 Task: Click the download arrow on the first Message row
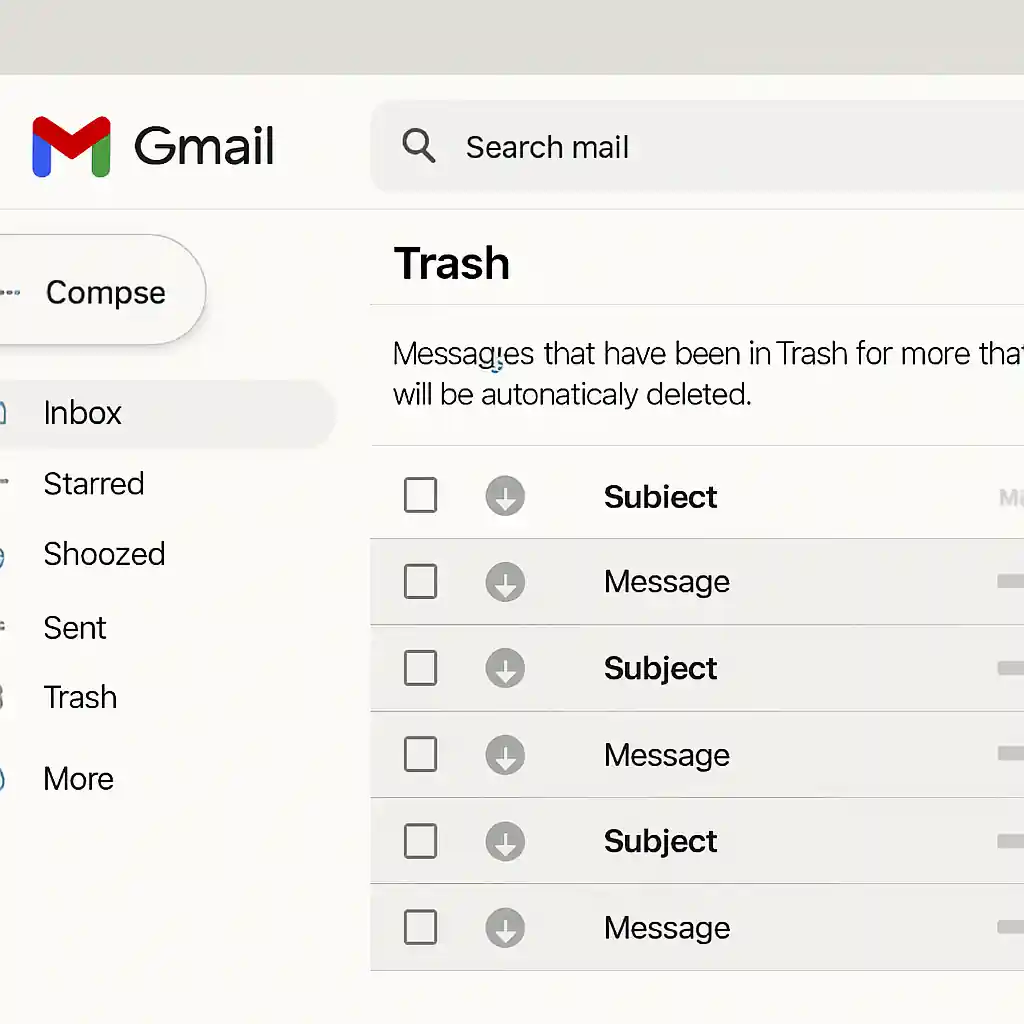[505, 581]
